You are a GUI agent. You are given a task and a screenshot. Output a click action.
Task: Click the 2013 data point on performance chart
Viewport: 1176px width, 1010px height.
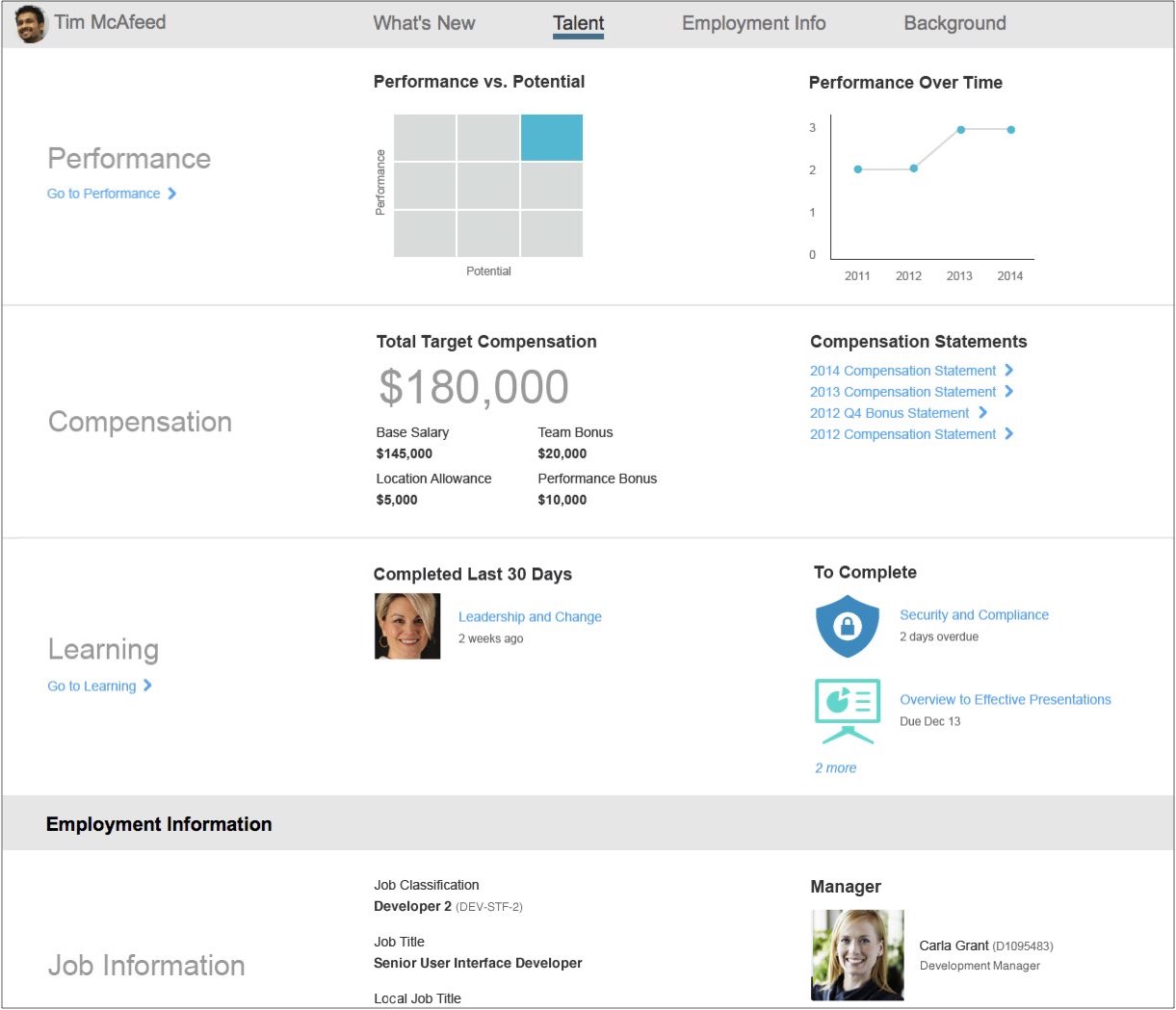961,130
